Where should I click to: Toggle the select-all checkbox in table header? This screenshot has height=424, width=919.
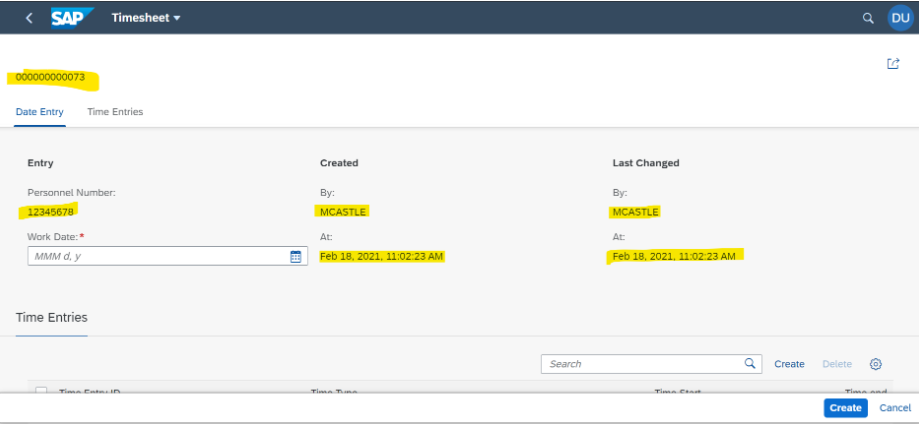(42, 391)
